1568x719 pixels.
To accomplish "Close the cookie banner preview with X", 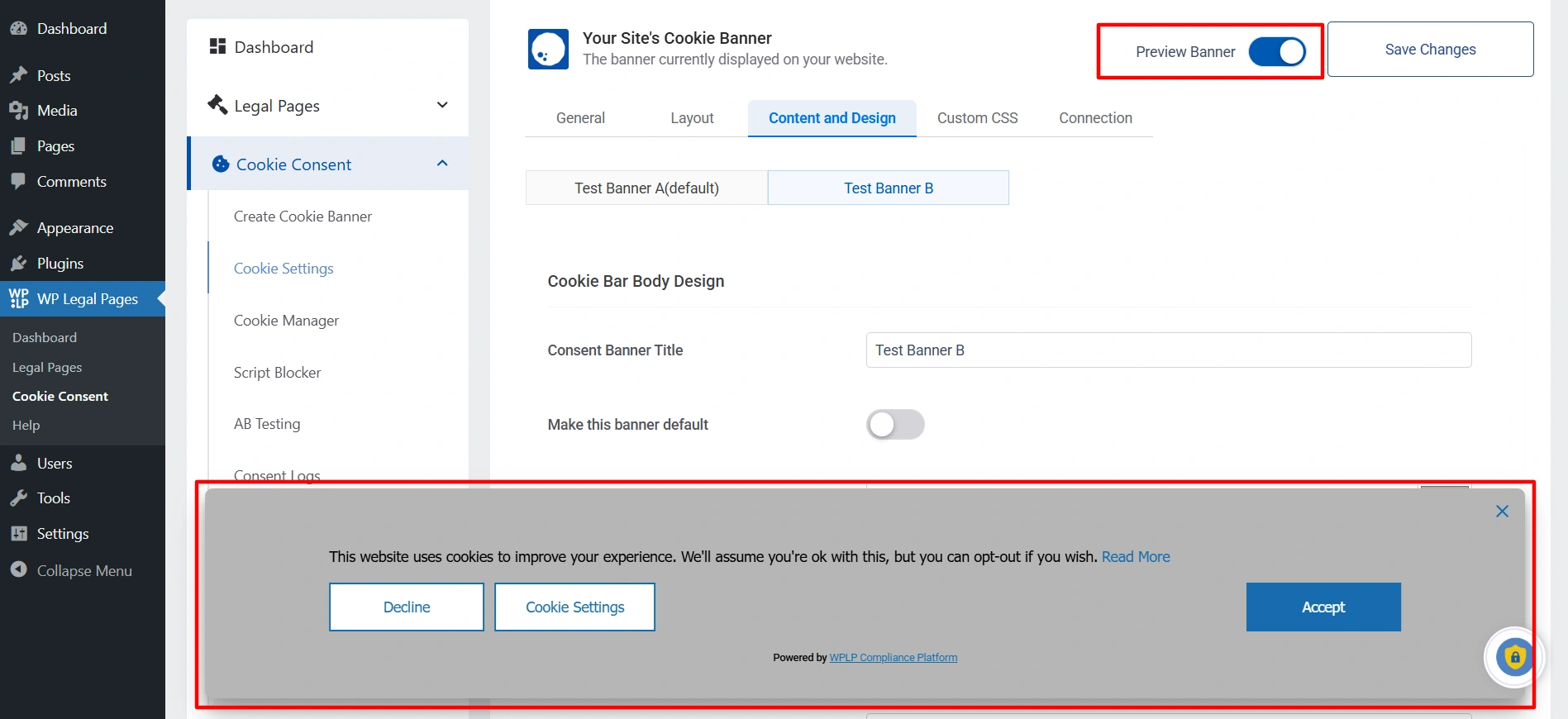I will [1502, 512].
